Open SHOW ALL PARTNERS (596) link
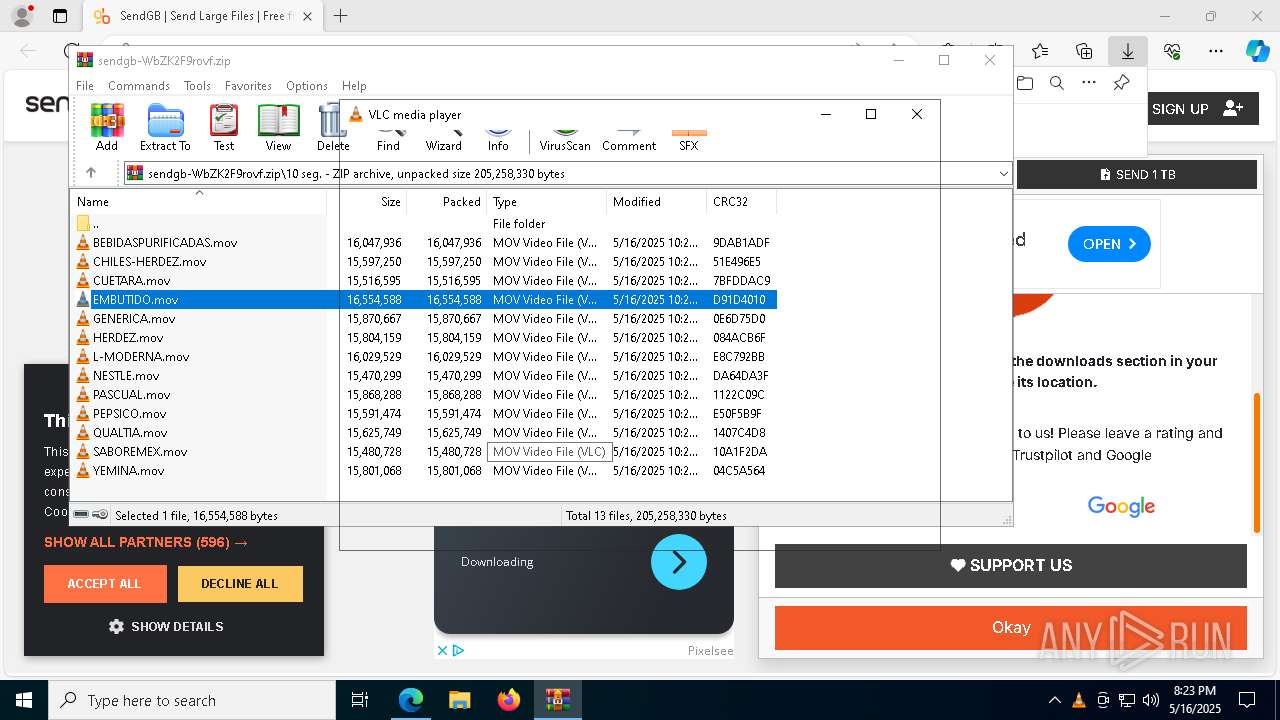Viewport: 1280px width, 720px height. tap(146, 542)
